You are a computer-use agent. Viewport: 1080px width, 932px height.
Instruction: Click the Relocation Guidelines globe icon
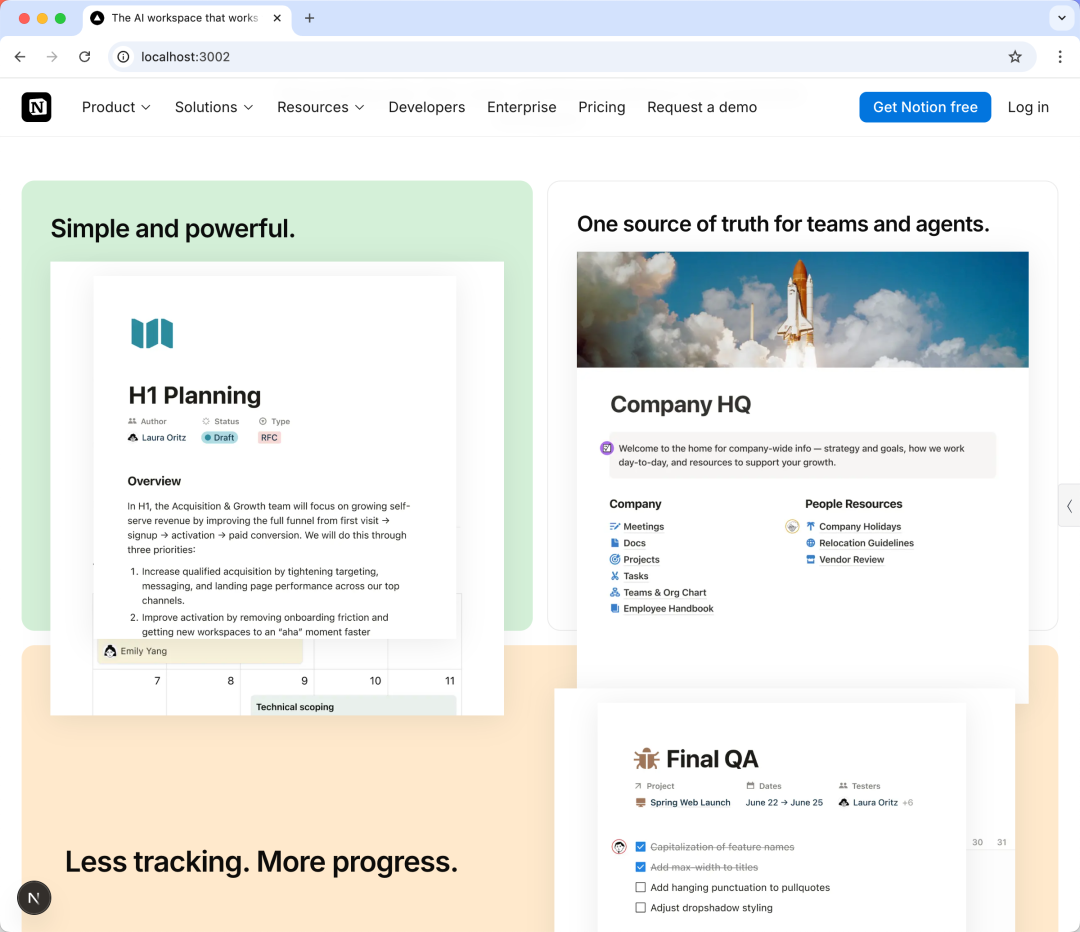point(811,543)
